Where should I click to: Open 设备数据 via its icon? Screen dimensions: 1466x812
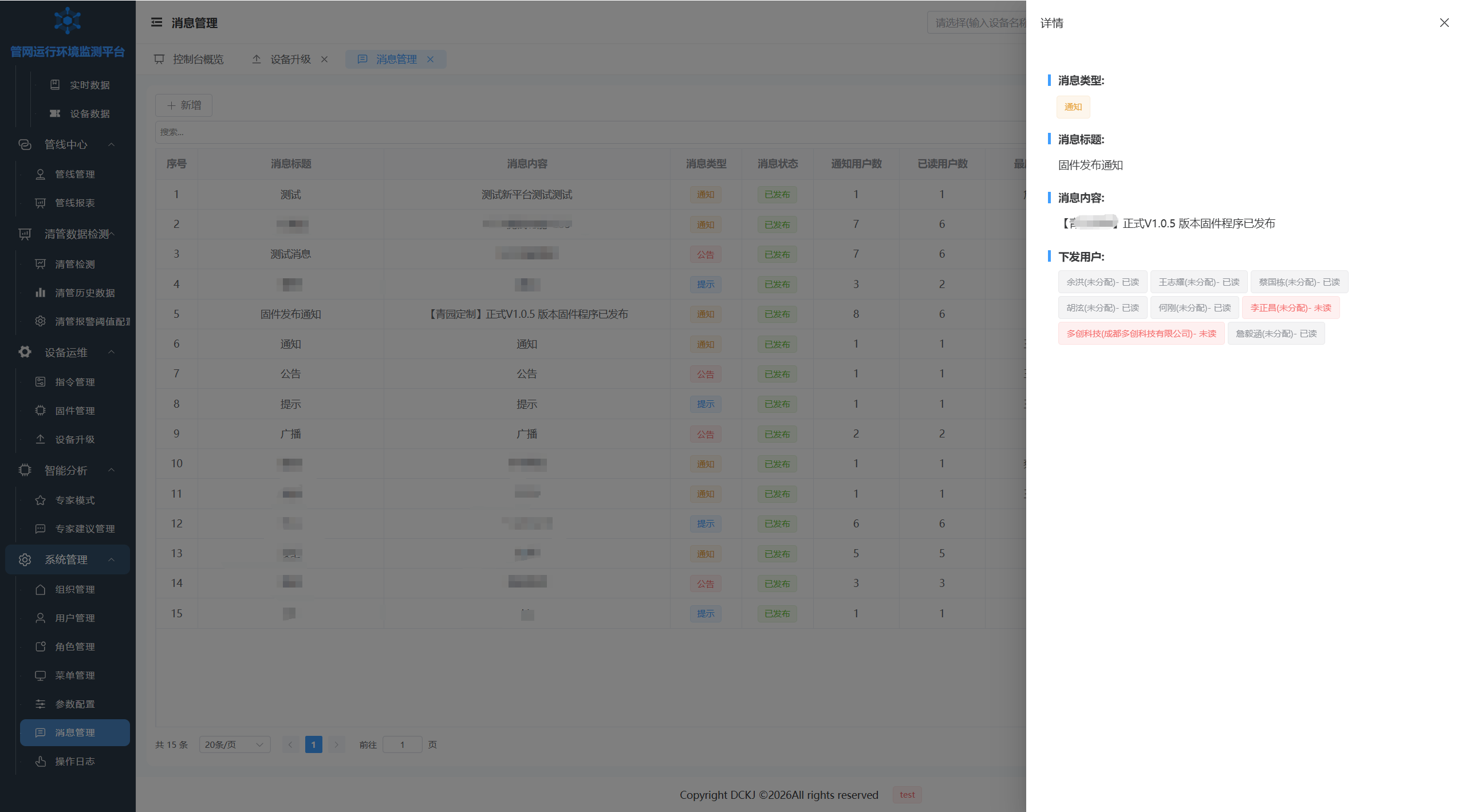55,113
